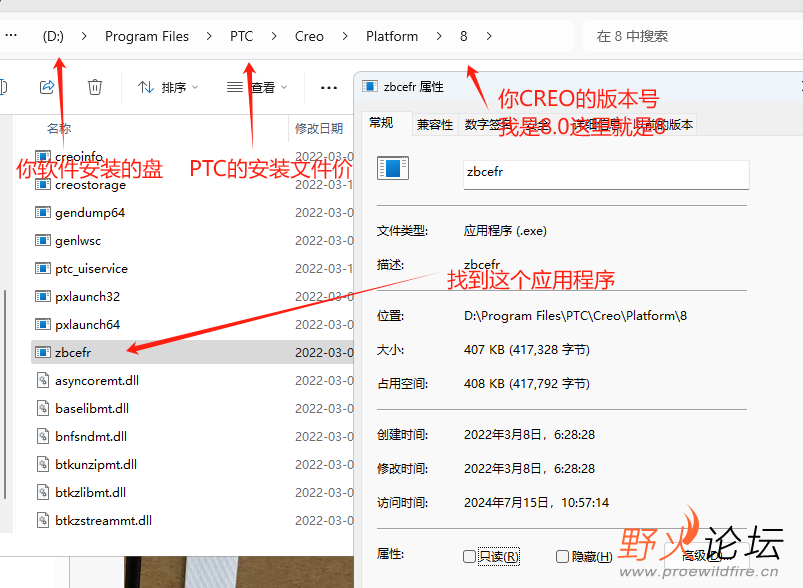Select the creostorage application icon
The width and height of the screenshot is (803, 588).
pos(43,184)
